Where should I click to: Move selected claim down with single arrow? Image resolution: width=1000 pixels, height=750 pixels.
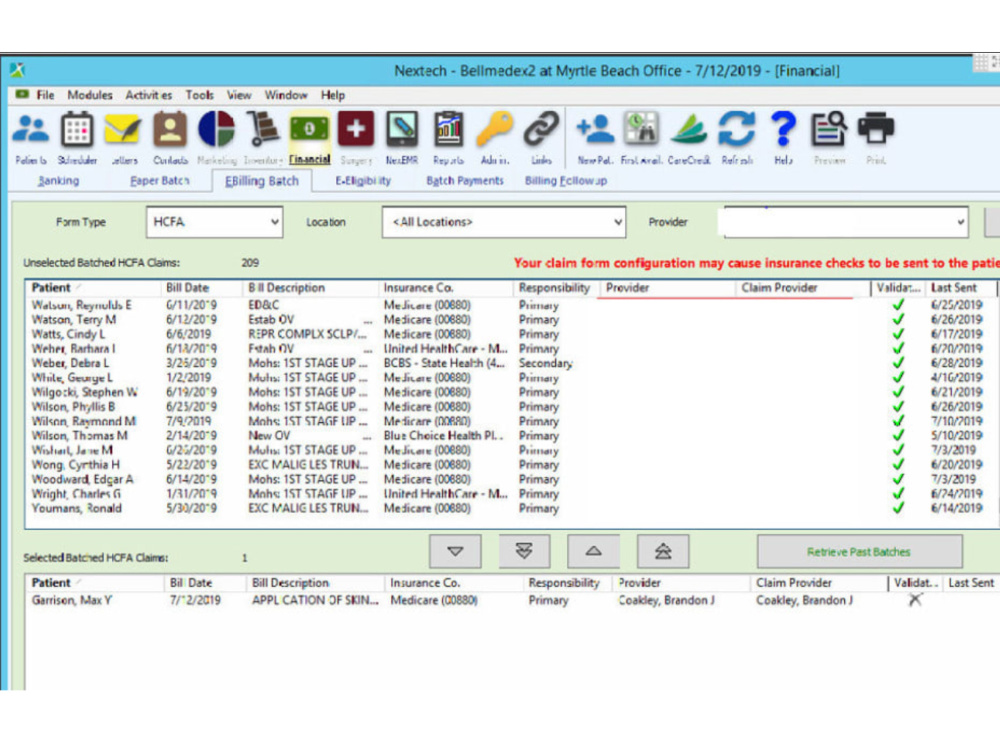pyautogui.click(x=455, y=551)
